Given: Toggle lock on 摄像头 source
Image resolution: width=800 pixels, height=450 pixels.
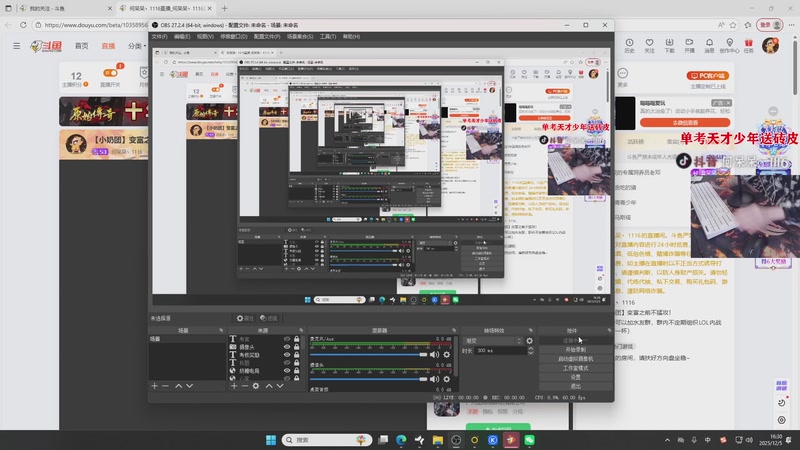Looking at the screenshot, I should point(296,347).
